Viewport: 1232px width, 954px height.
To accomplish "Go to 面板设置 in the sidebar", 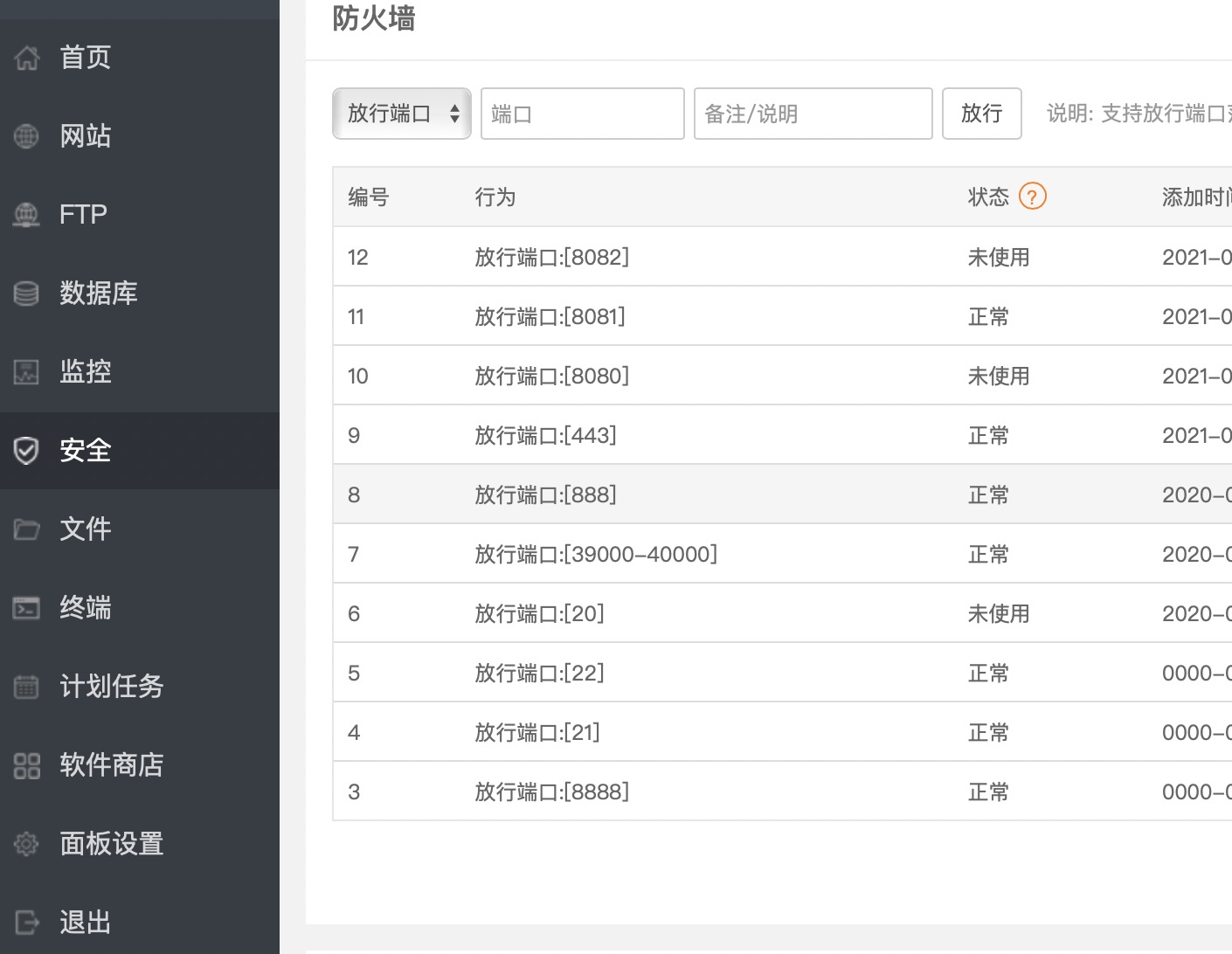I will click(x=111, y=844).
